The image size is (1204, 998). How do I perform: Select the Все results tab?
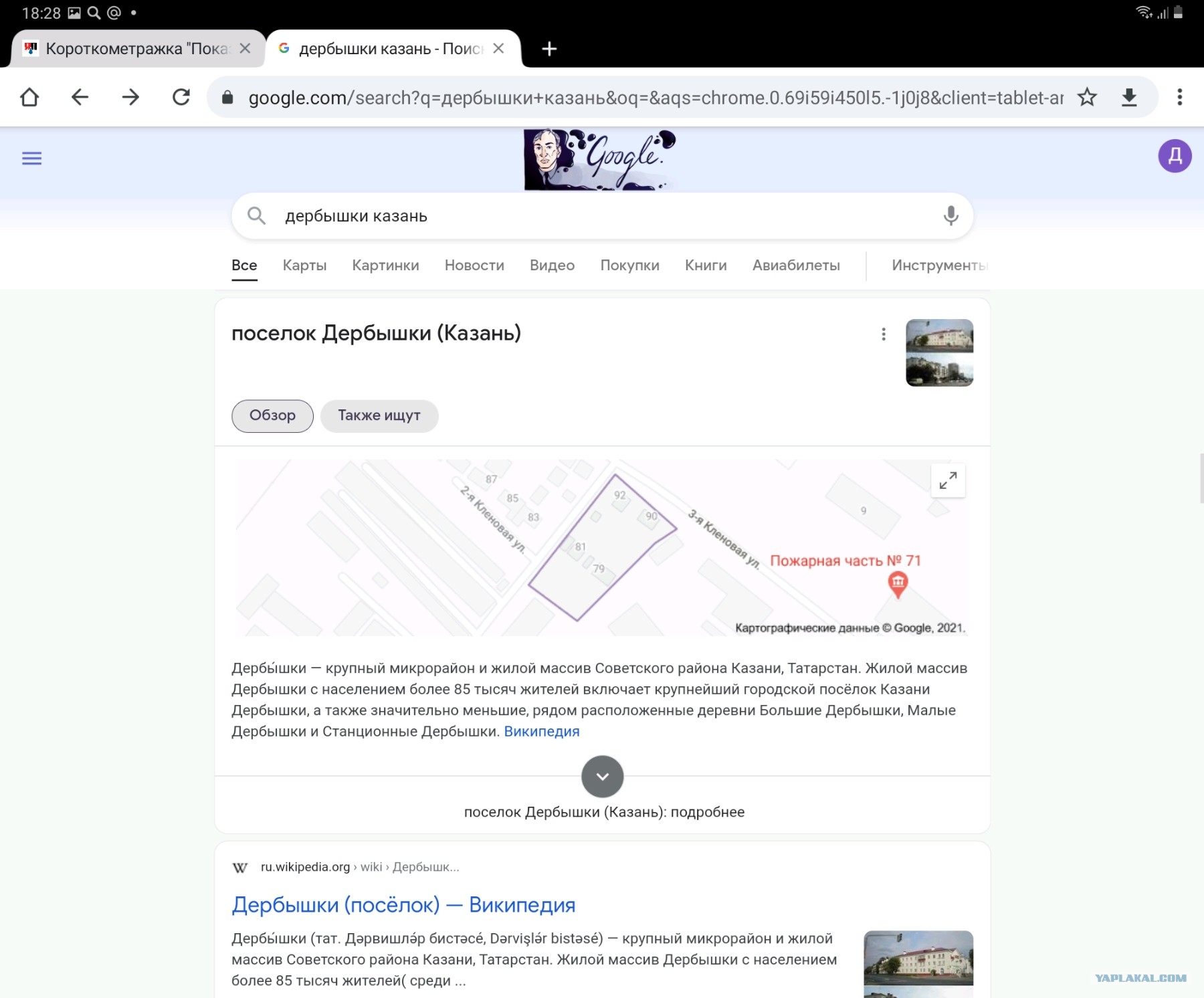click(244, 266)
